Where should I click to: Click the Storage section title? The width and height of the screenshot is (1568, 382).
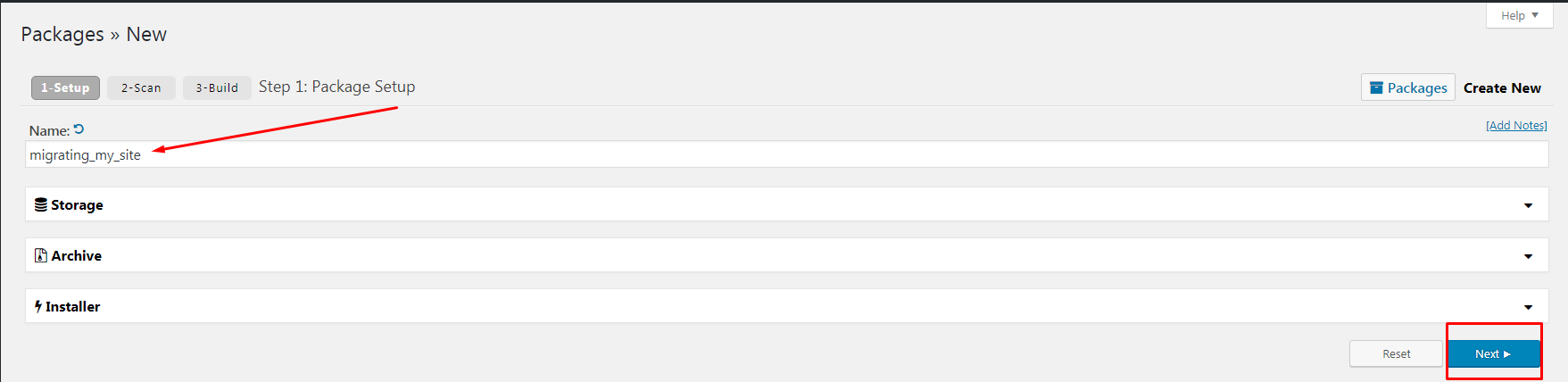coord(77,204)
